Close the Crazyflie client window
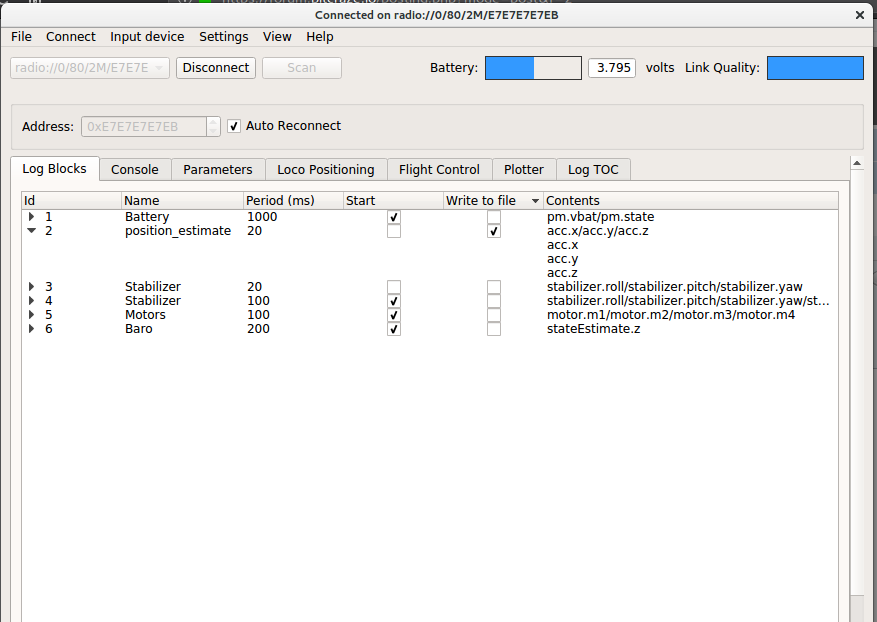Image resolution: width=877 pixels, height=622 pixels. 859,15
